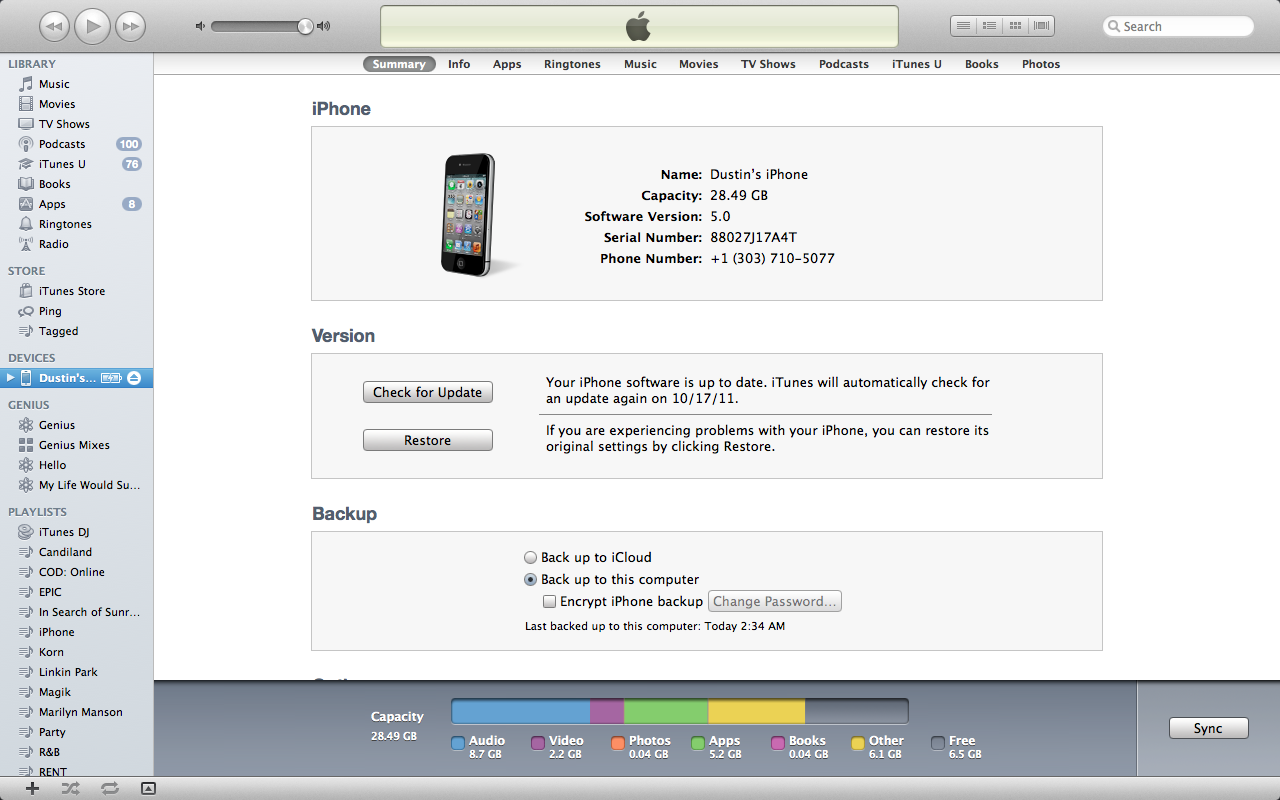Switch to grid view mode
The width and height of the screenshot is (1280, 800).
point(1015,26)
